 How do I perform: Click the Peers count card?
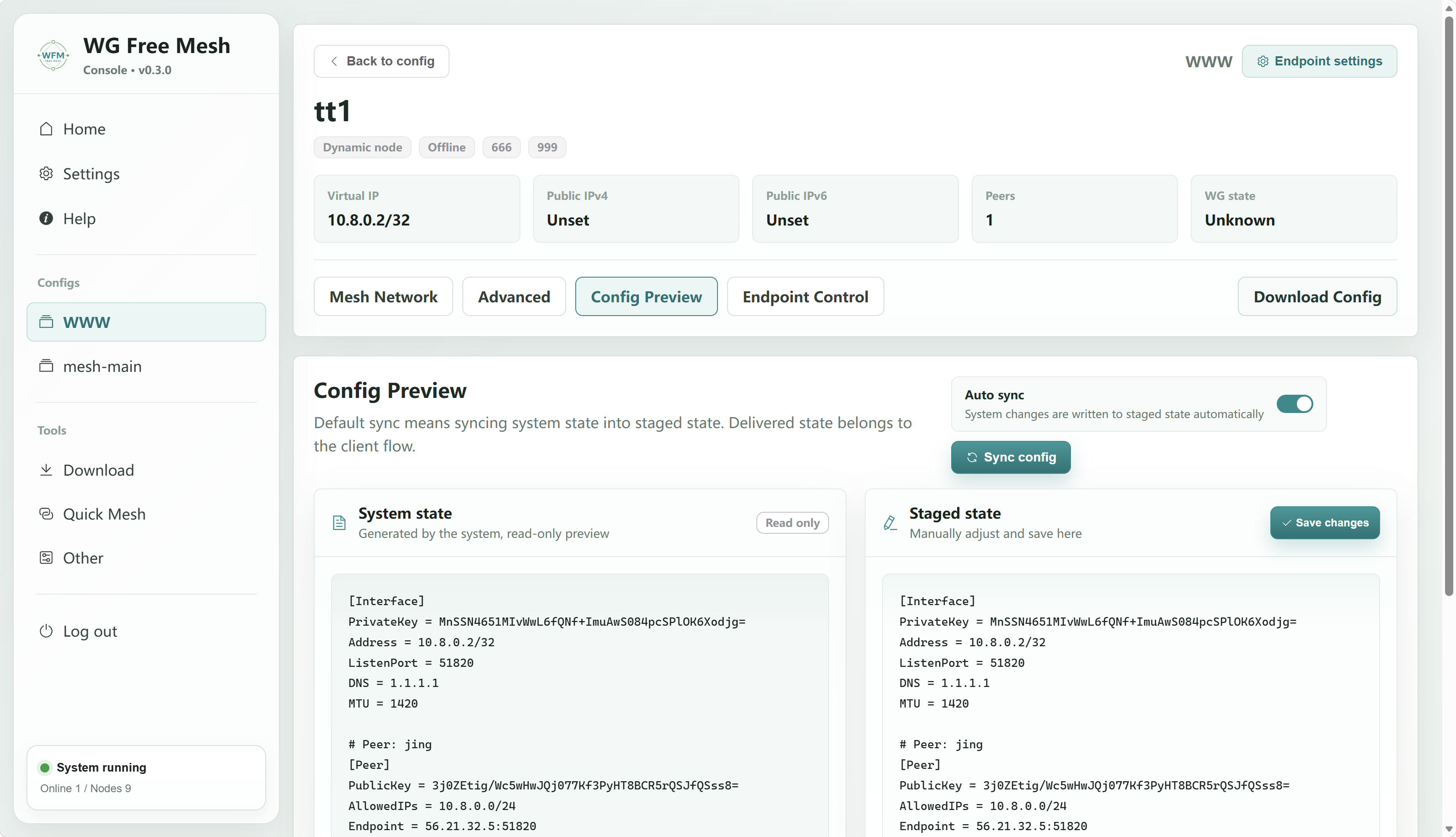(1075, 209)
